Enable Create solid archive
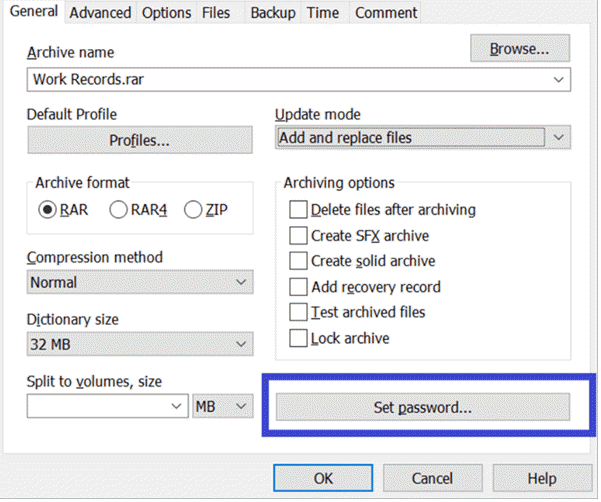This screenshot has height=502, width=601. (x=297, y=261)
